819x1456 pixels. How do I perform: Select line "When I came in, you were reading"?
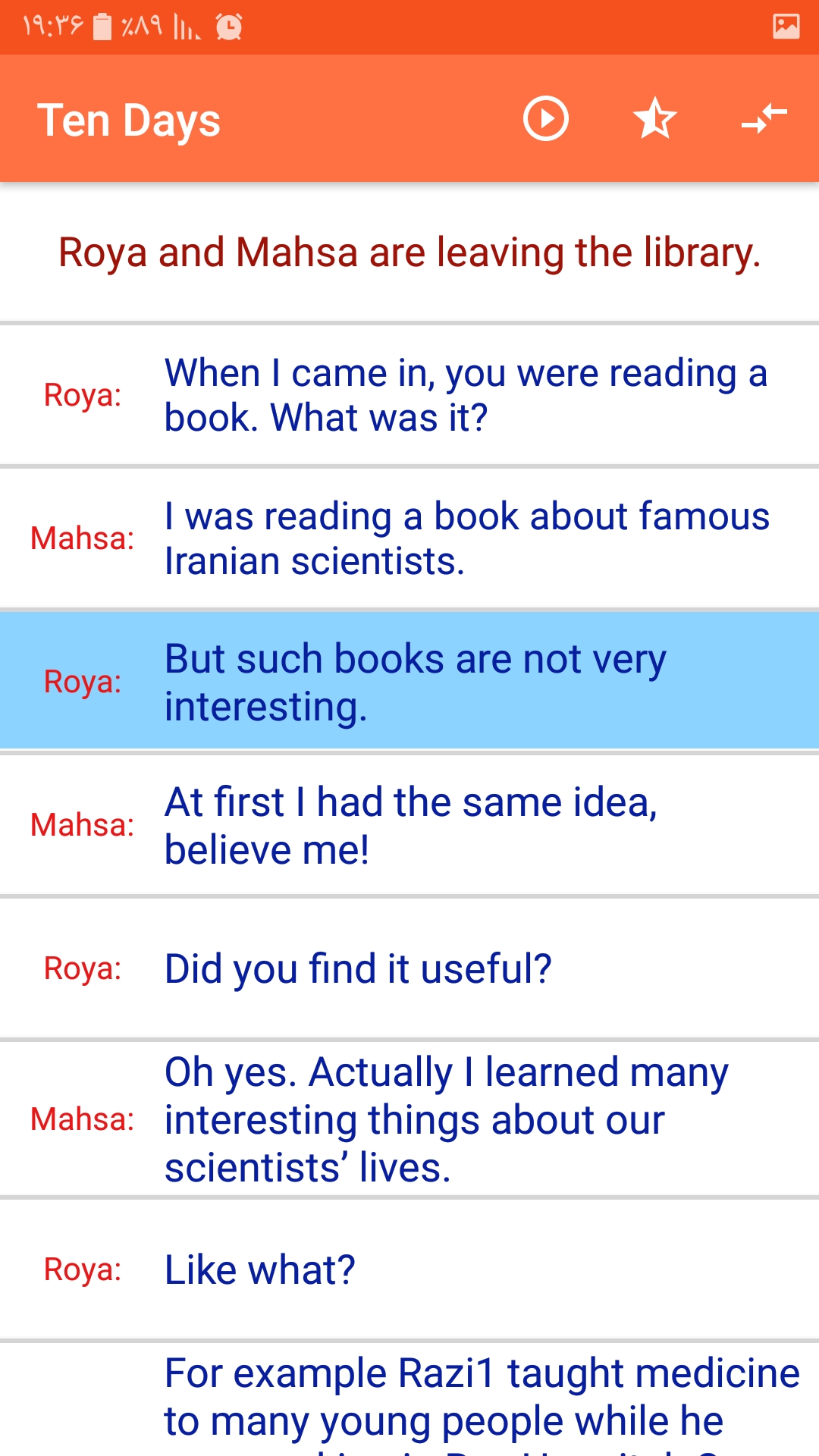click(x=466, y=395)
